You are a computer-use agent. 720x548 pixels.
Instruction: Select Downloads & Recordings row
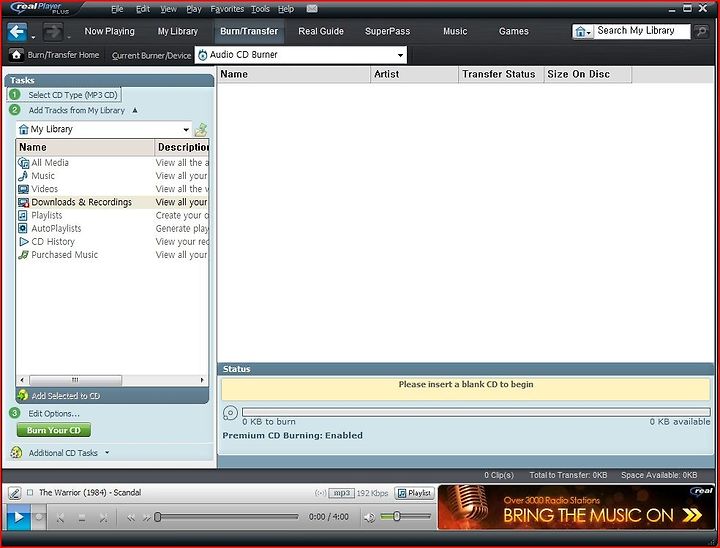(112, 202)
